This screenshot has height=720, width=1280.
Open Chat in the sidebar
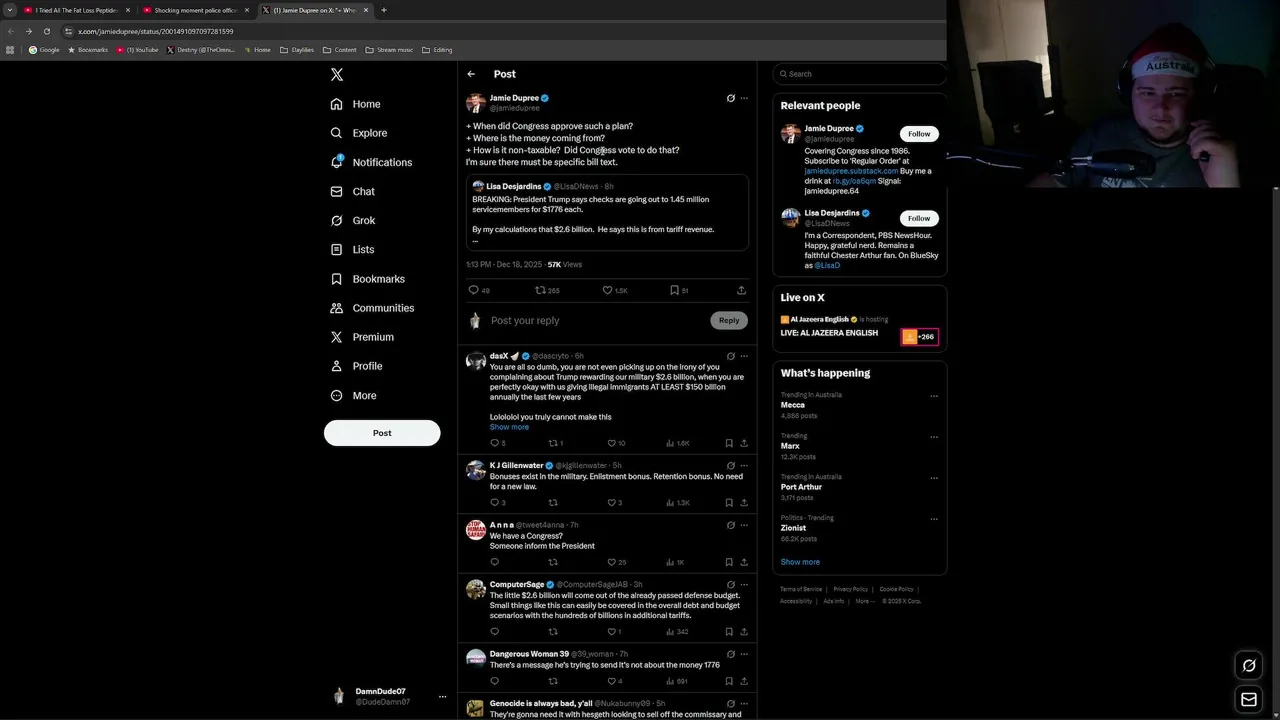[352, 191]
